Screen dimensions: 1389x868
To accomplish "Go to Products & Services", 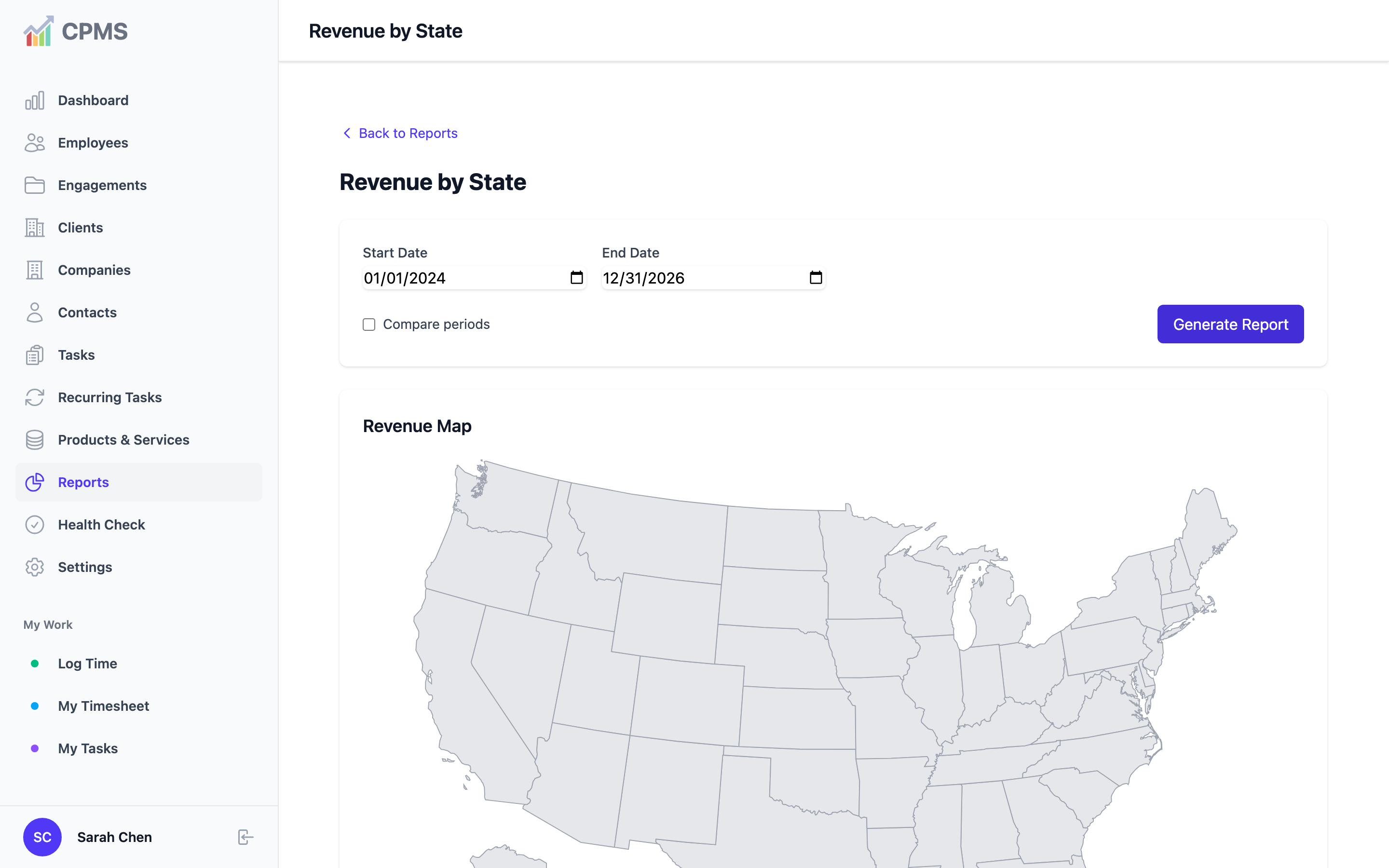I will click(138, 440).
